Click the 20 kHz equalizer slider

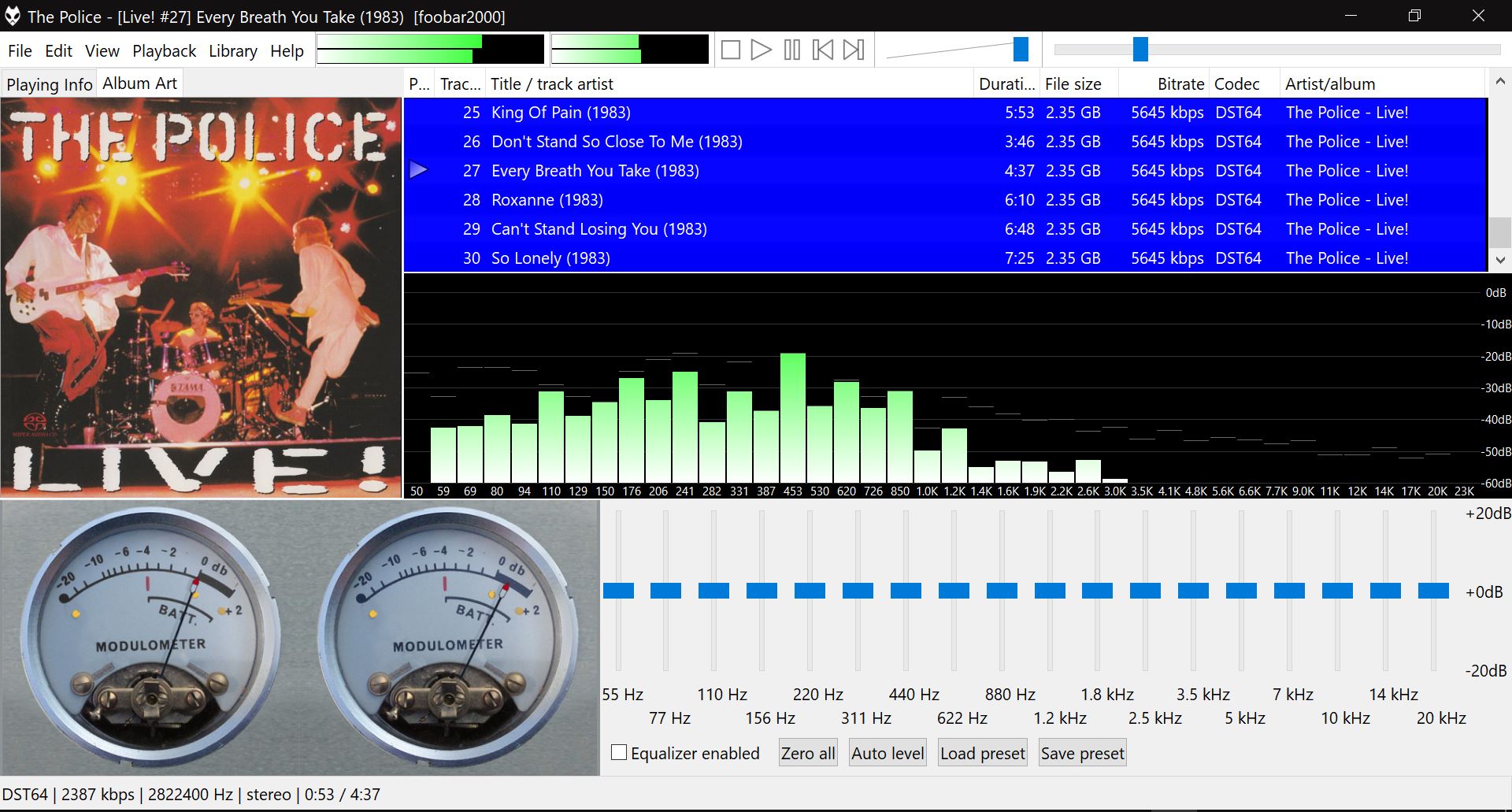pyautogui.click(x=1434, y=591)
